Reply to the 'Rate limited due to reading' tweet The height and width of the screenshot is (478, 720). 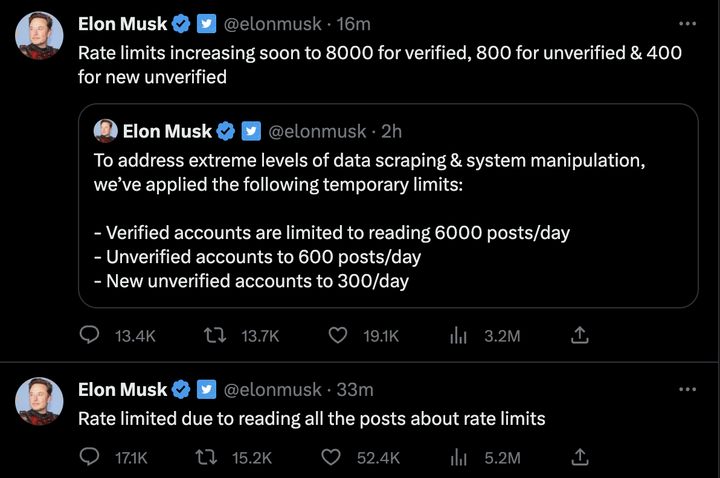click(89, 457)
